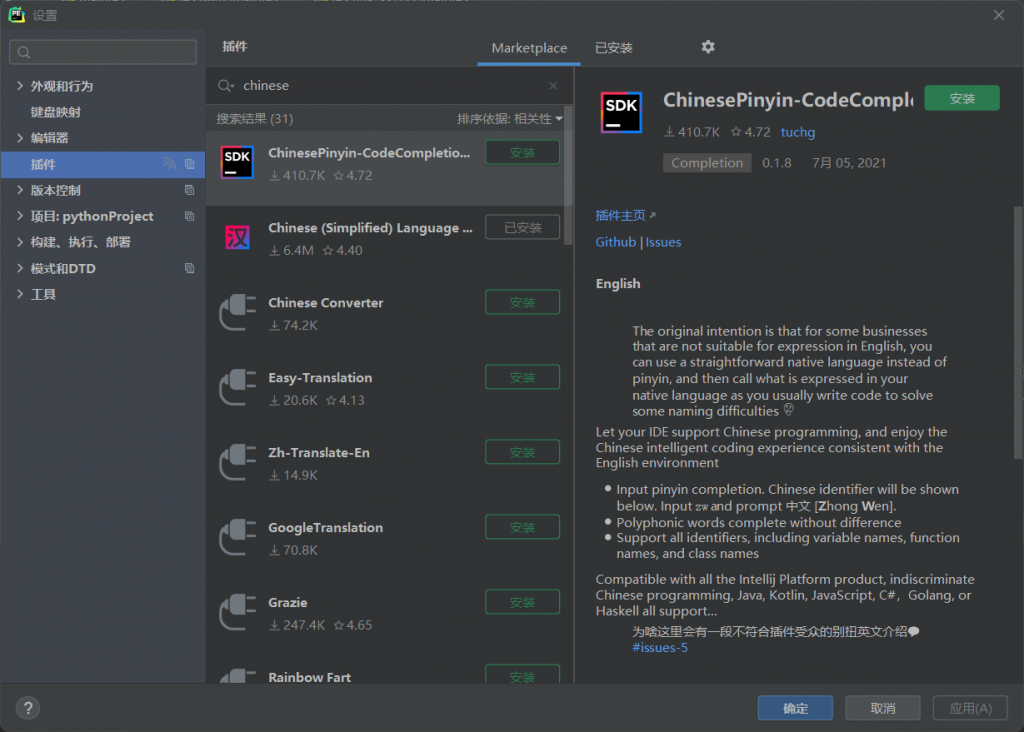Viewport: 1024px width, 732px height.
Task: Click the date 7月 05, 2021
Action: click(849, 163)
